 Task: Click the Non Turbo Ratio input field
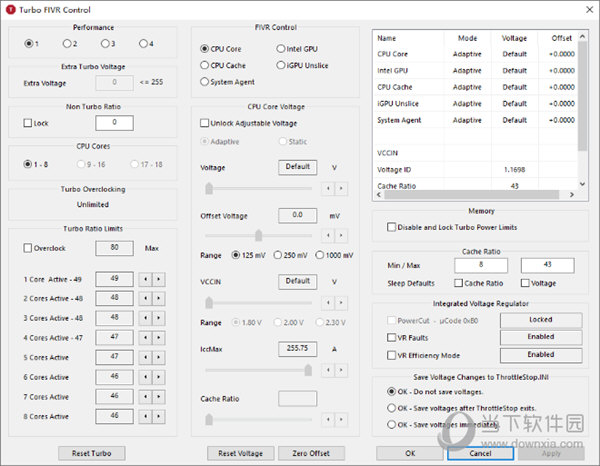click(x=114, y=123)
